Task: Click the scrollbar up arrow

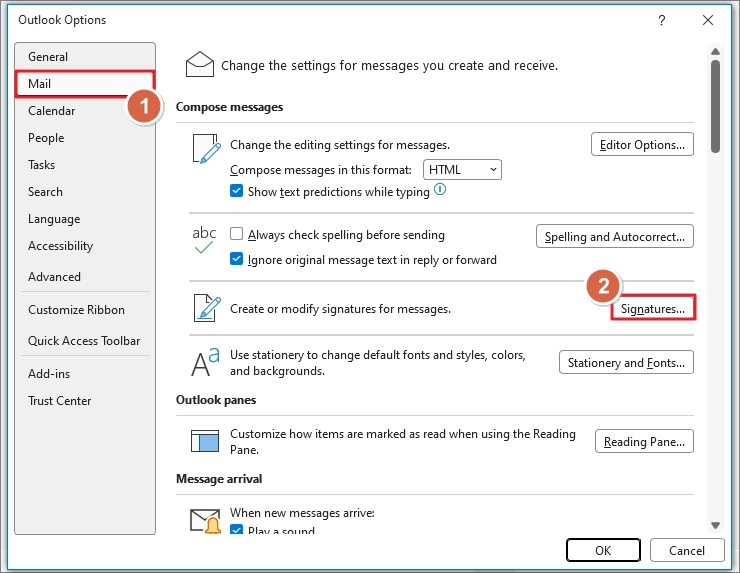Action: (x=715, y=51)
